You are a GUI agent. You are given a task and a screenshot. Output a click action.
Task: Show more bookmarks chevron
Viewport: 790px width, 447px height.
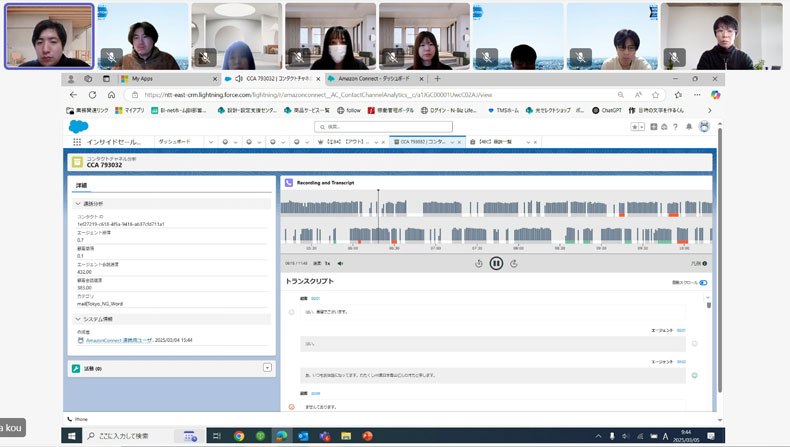point(710,110)
